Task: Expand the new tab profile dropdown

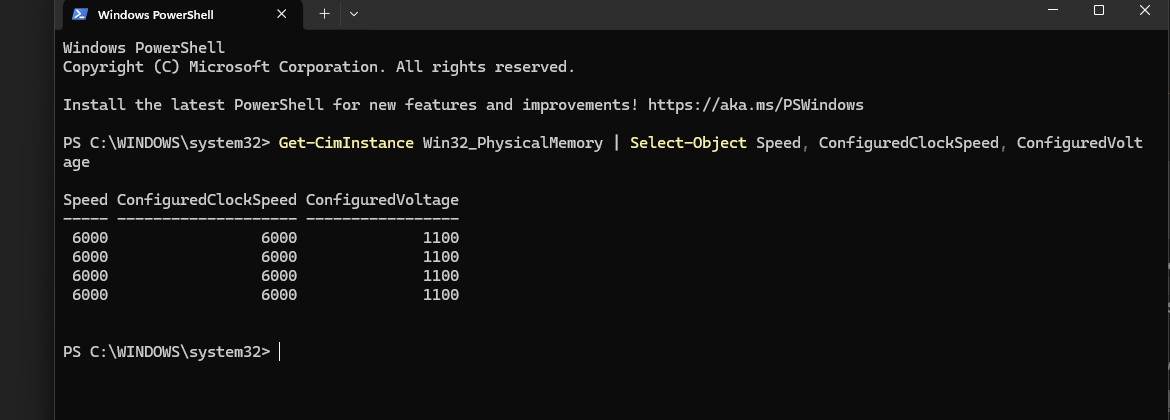Action: [354, 14]
